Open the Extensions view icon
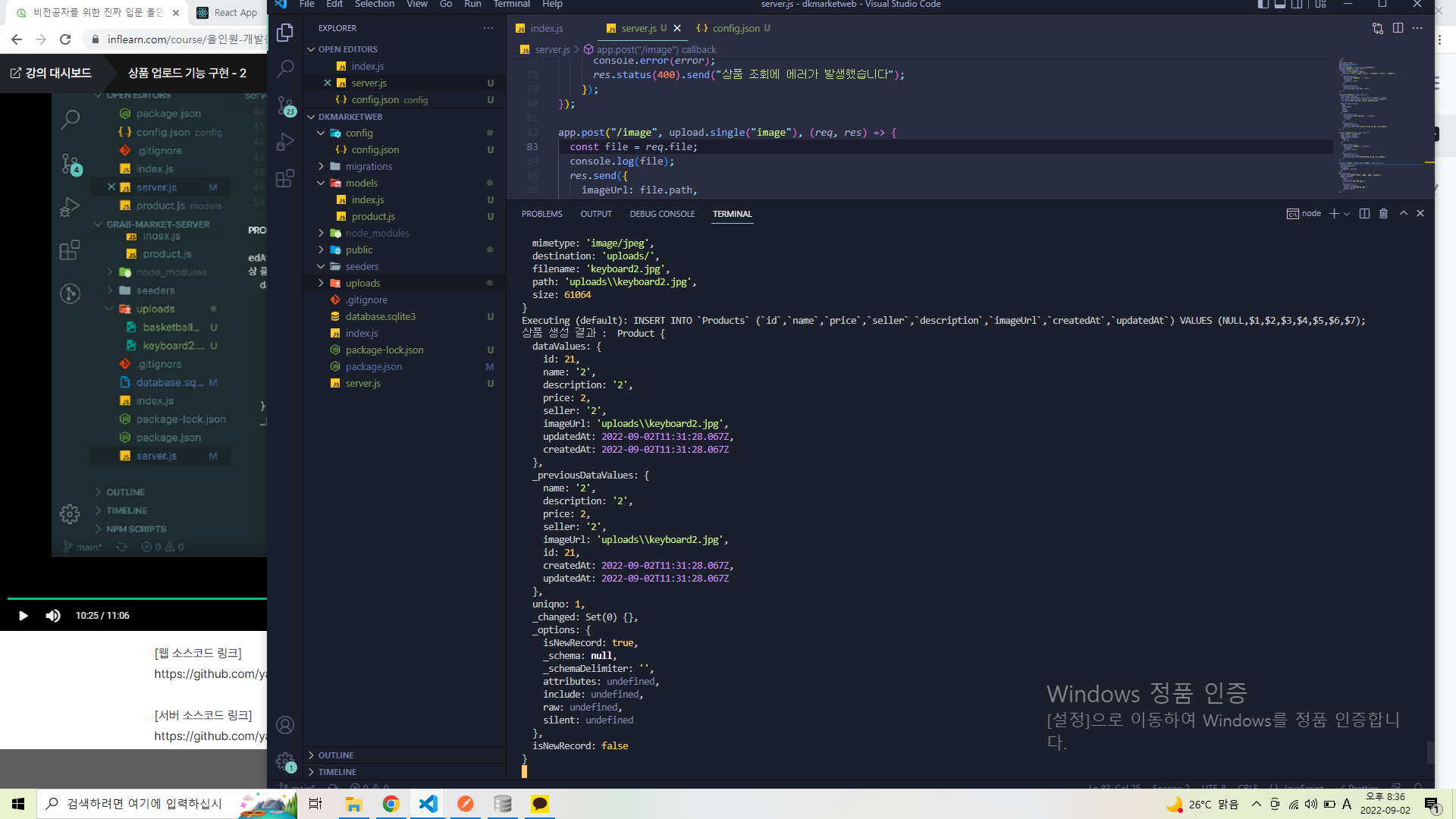Screen dimensions: 1456x819 [285, 178]
